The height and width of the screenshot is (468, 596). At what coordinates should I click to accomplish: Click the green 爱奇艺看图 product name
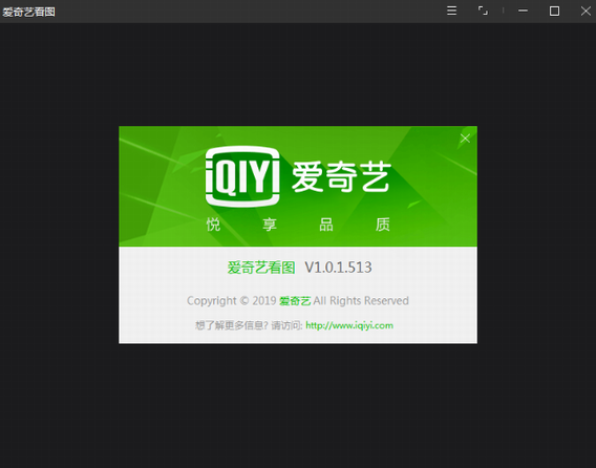[x=261, y=268]
